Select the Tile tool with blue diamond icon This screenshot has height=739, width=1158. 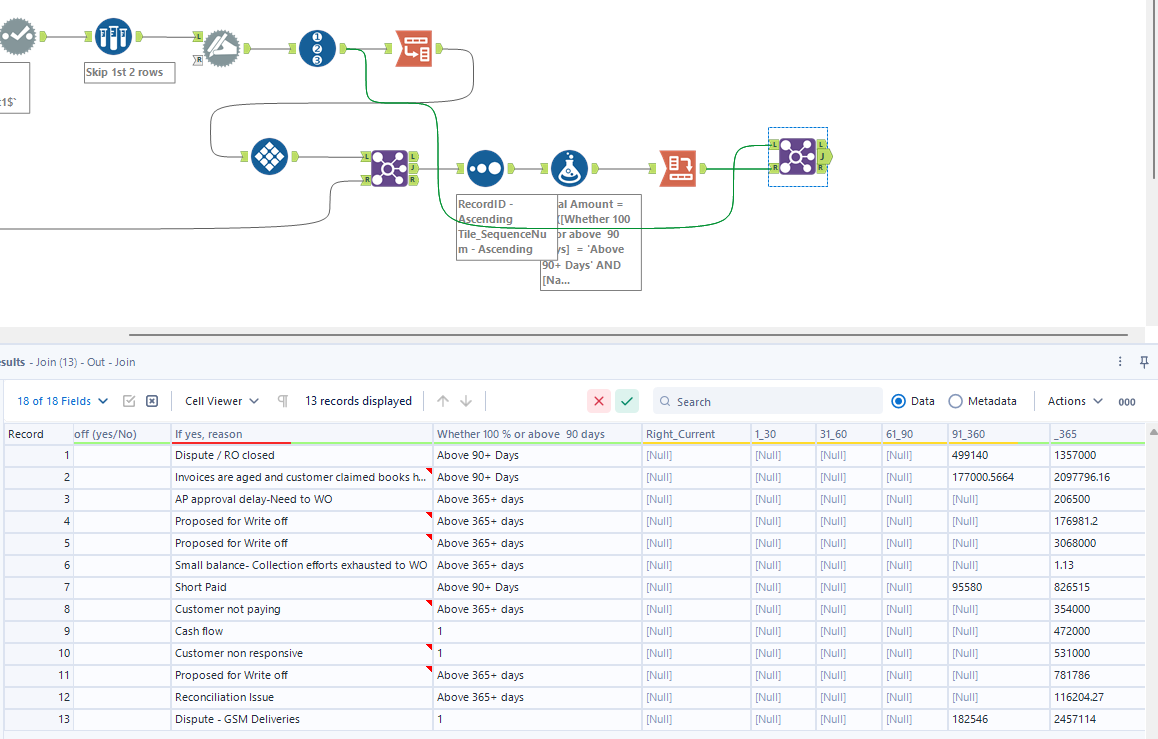[268, 156]
